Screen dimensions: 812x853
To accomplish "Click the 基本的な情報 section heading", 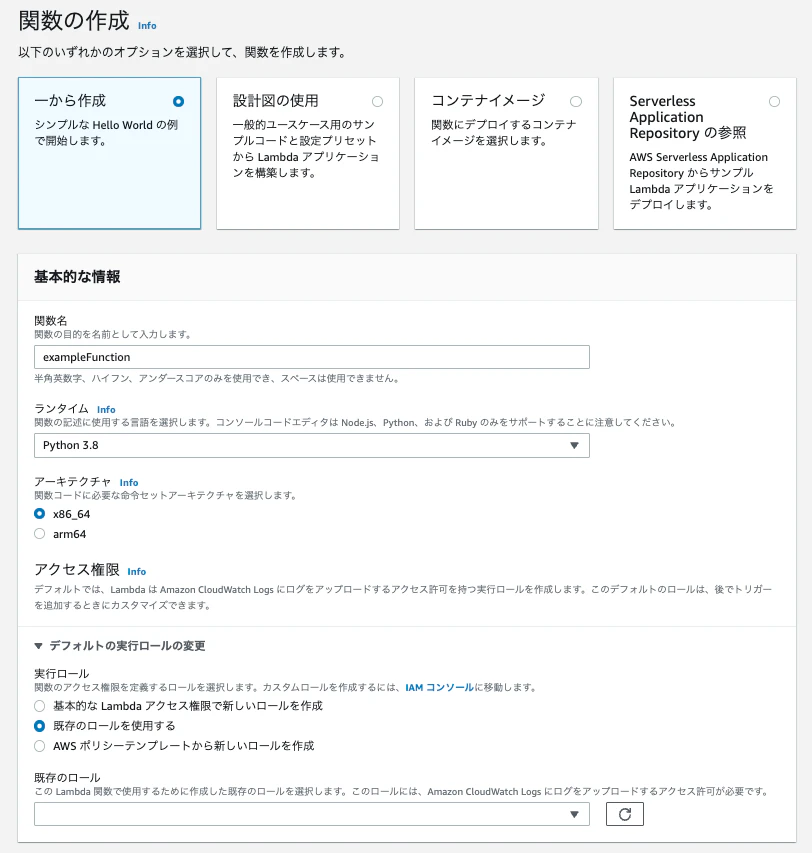I will tap(77, 277).
